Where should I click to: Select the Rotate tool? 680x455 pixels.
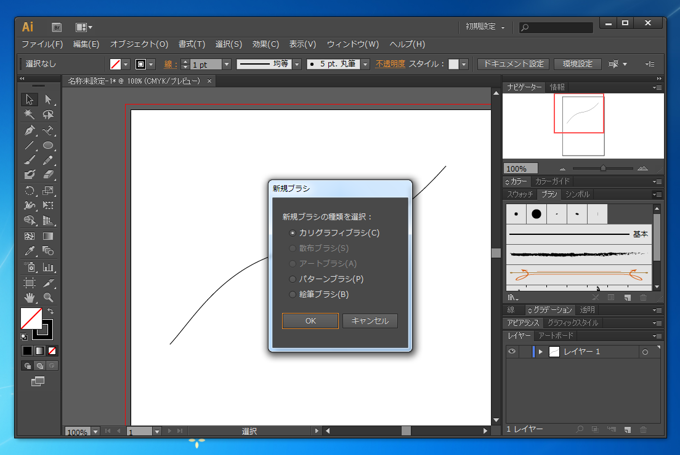point(29,191)
